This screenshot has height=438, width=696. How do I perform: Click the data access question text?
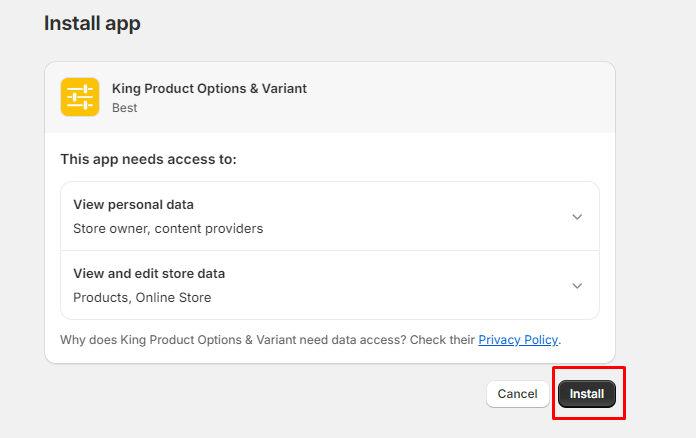click(267, 340)
